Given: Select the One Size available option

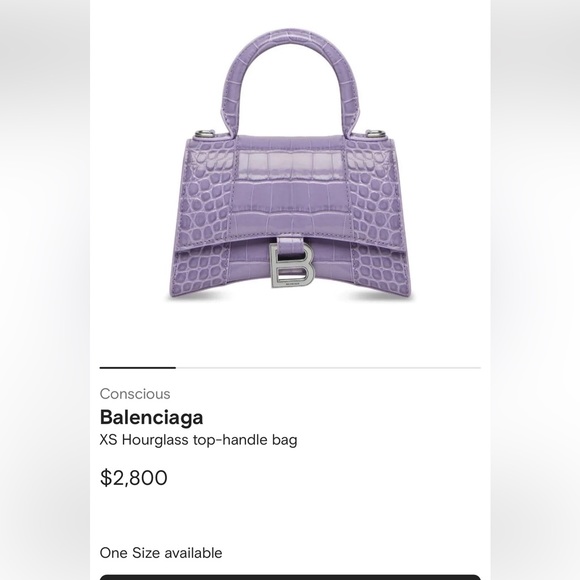Looking at the screenshot, I should point(161,553).
